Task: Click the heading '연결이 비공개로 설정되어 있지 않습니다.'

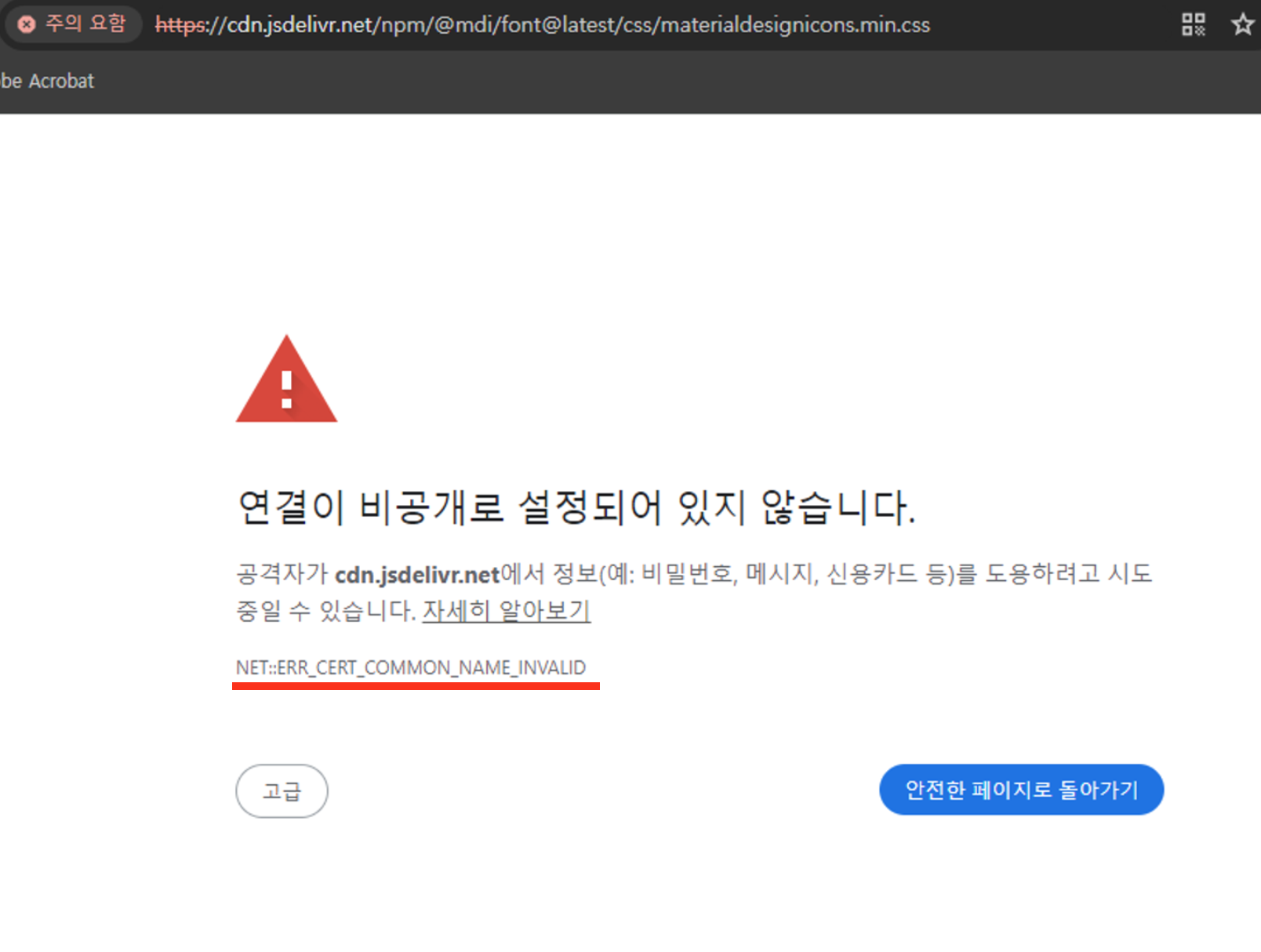Action: tap(576, 507)
